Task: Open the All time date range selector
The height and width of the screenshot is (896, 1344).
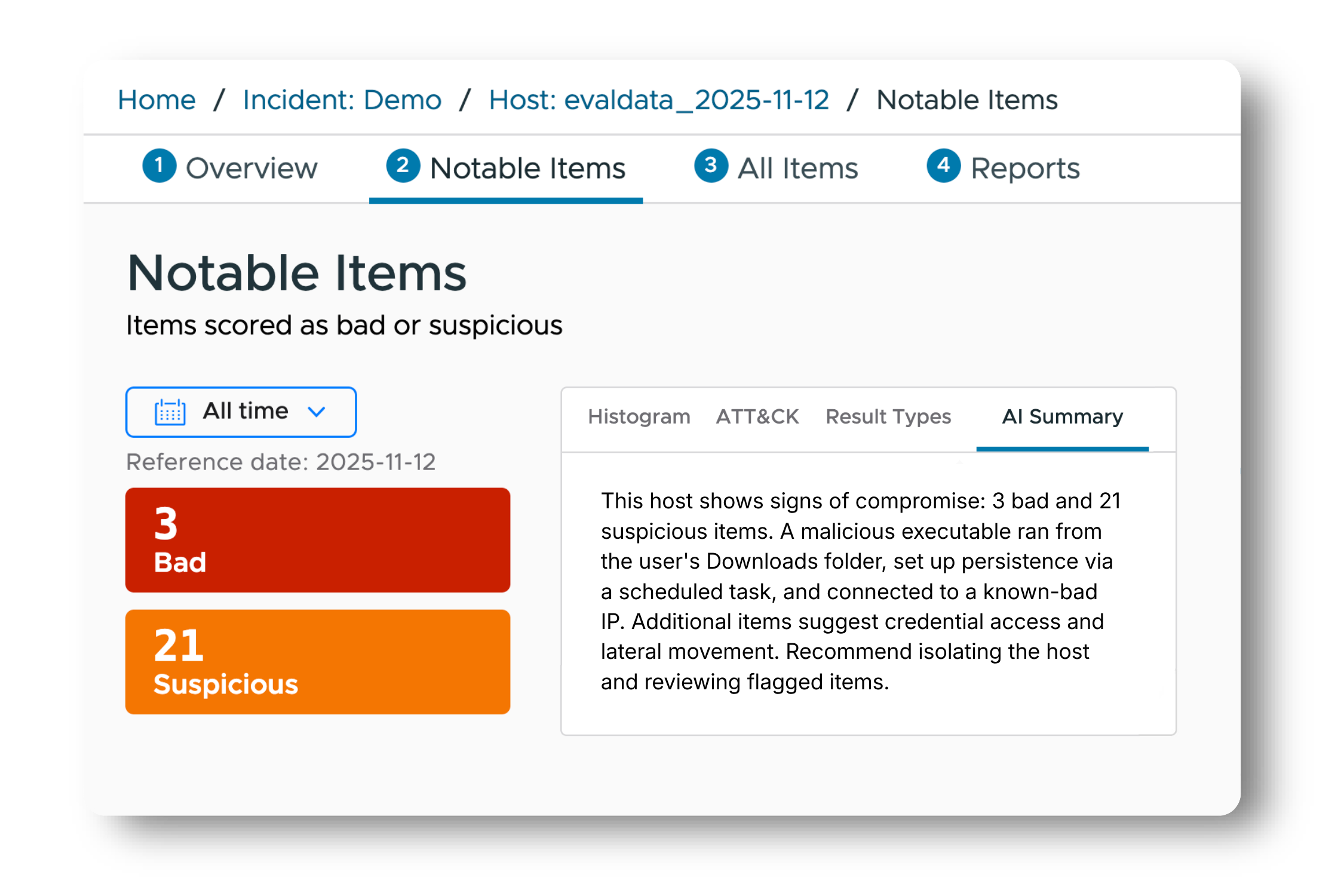Action: pos(241,412)
